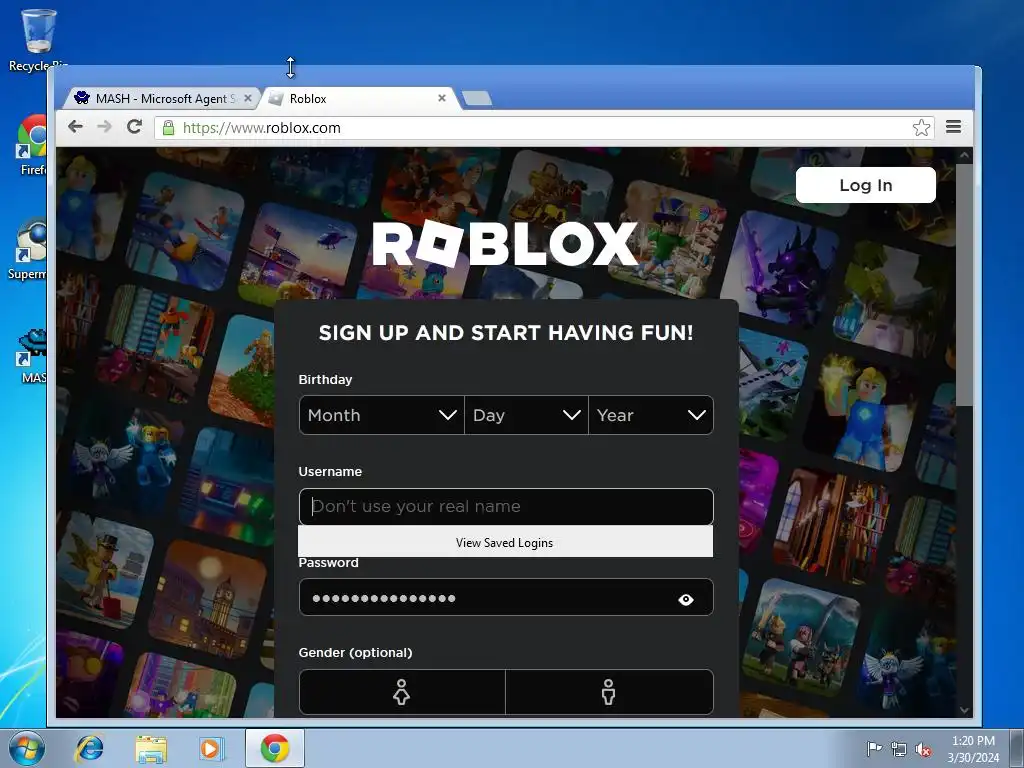Open the Month dropdown
This screenshot has height=768, width=1024.
[x=381, y=415]
